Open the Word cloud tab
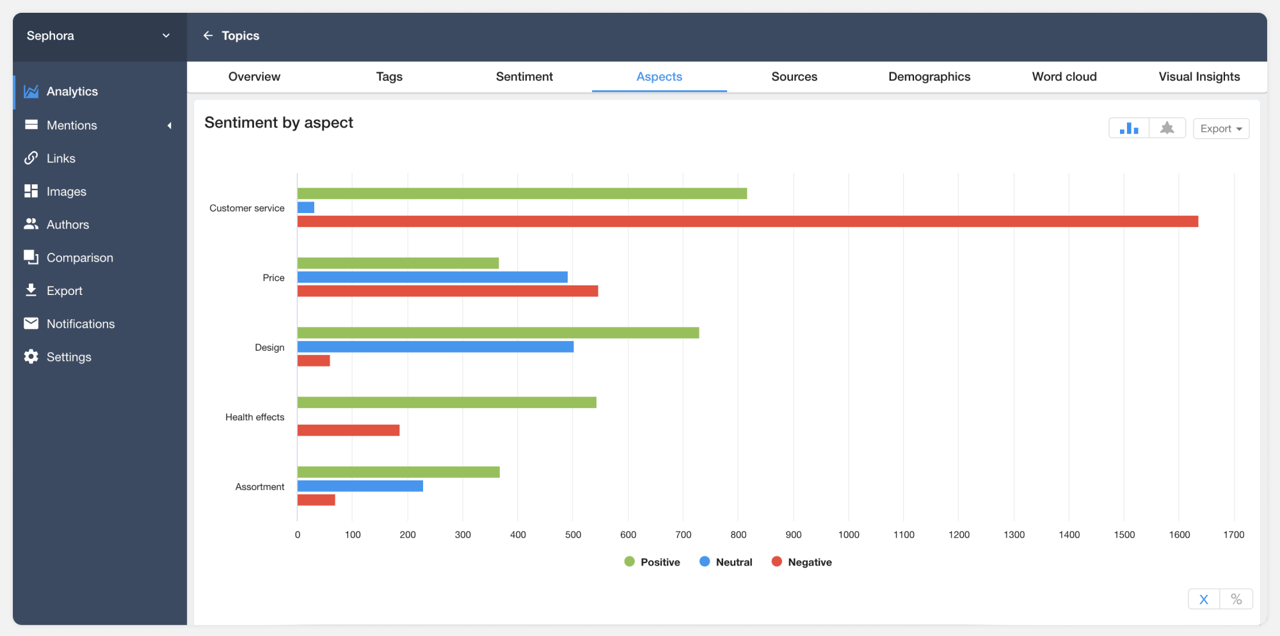 coord(1064,77)
